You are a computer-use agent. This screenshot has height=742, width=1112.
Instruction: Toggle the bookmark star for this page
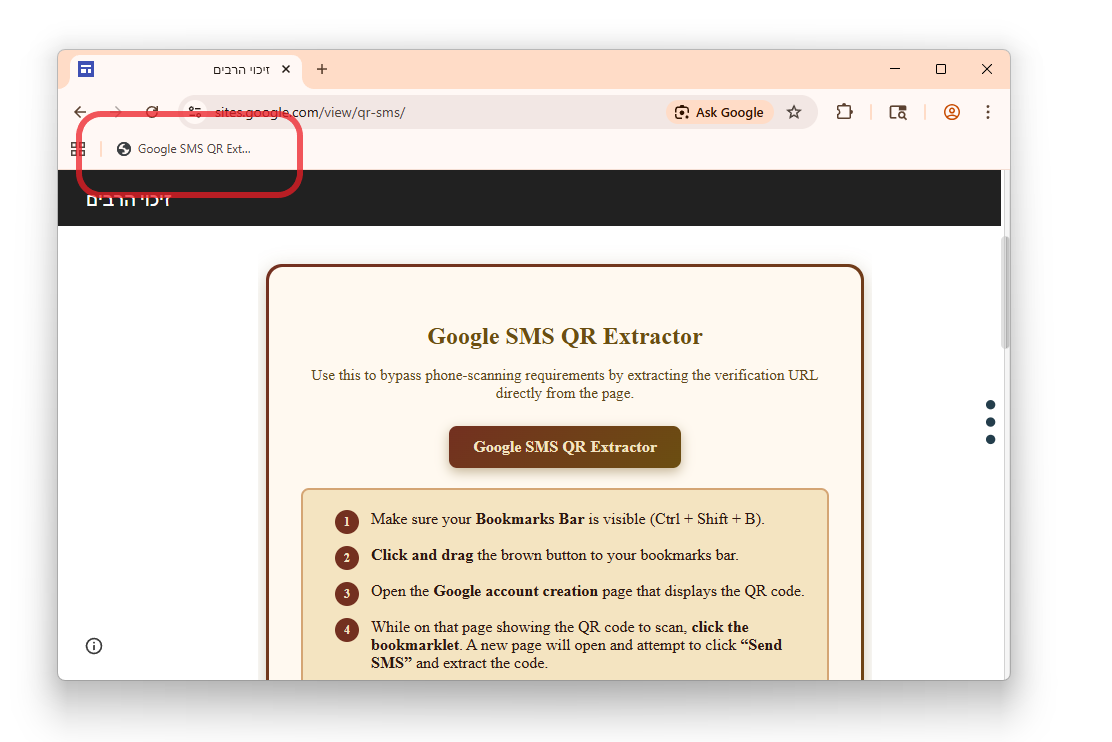click(794, 112)
